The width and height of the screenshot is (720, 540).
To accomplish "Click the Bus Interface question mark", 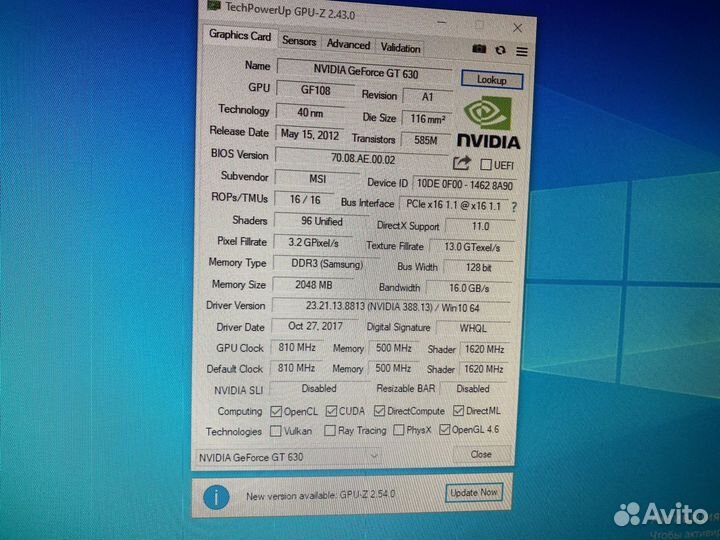I will tap(514, 207).
